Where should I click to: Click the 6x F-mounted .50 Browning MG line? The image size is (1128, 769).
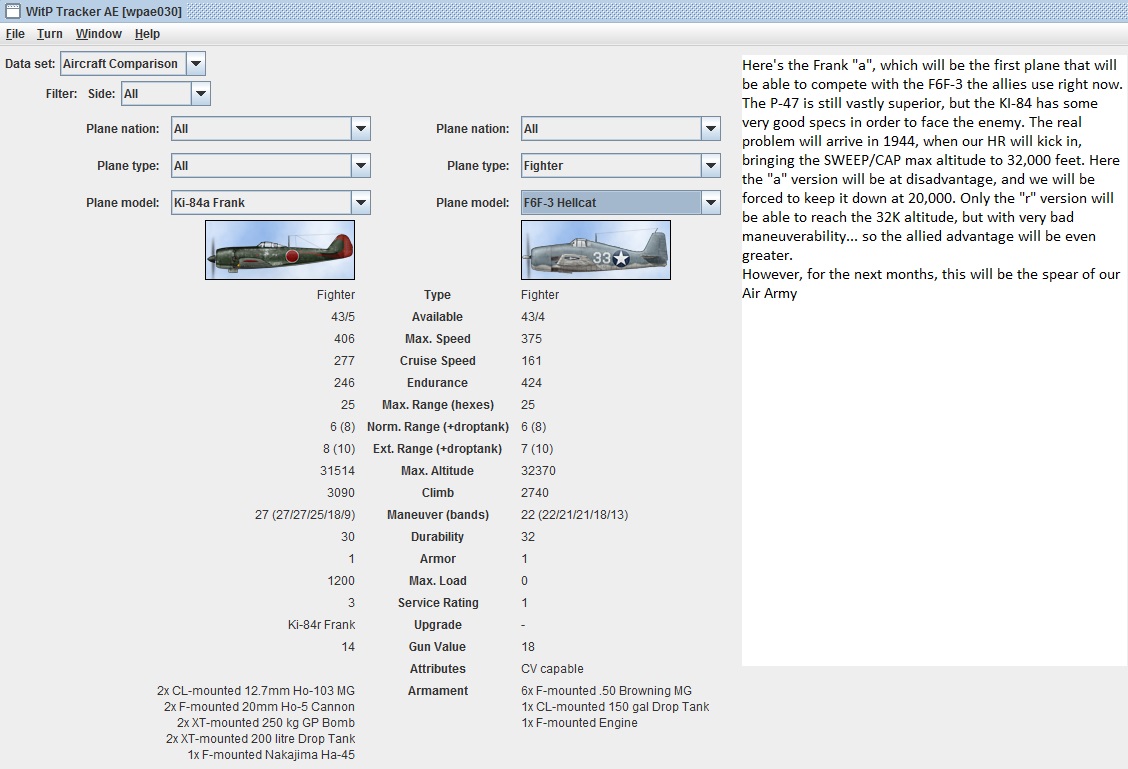(x=606, y=691)
